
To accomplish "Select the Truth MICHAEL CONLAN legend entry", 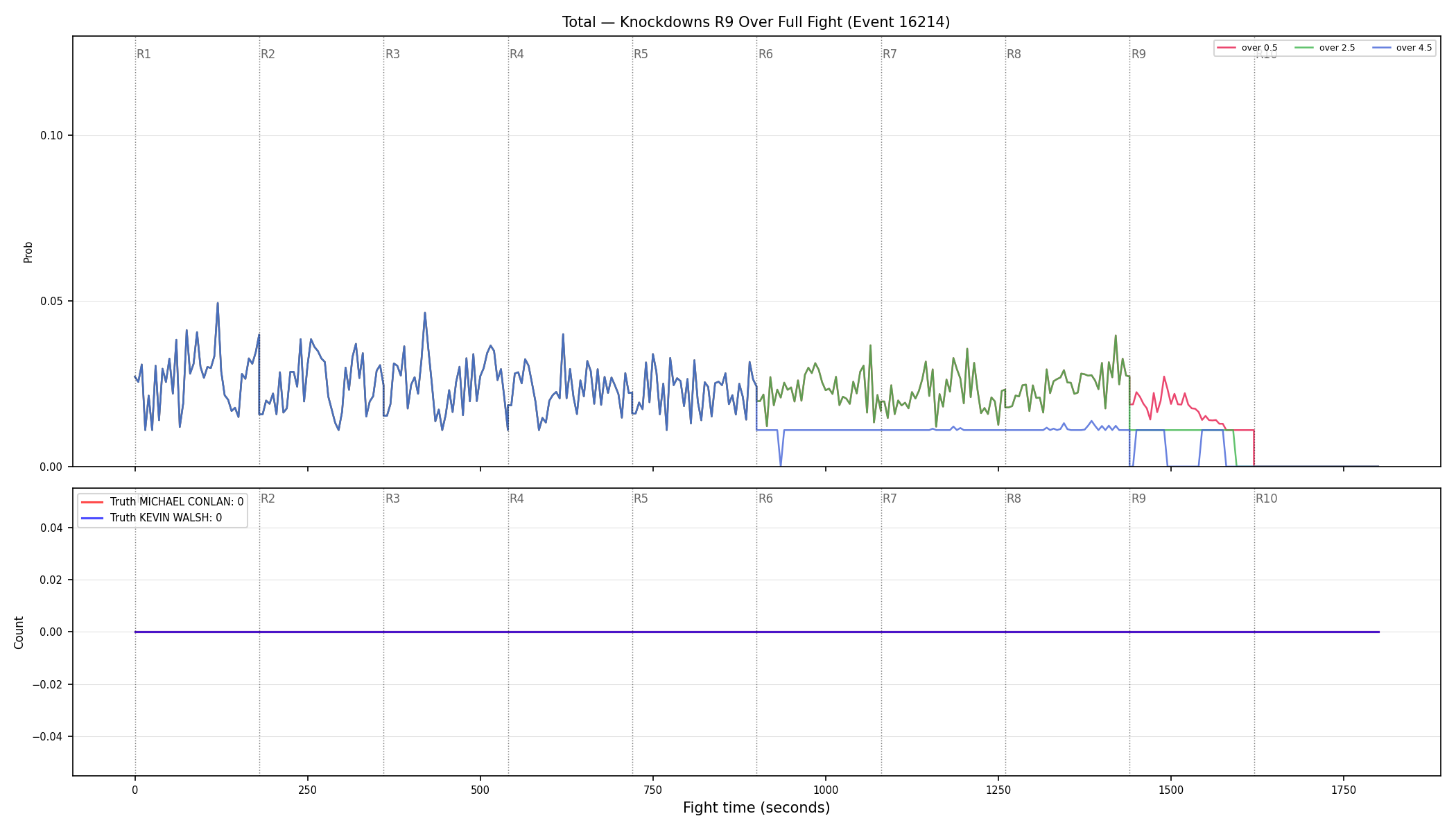I will pyautogui.click(x=162, y=501).
